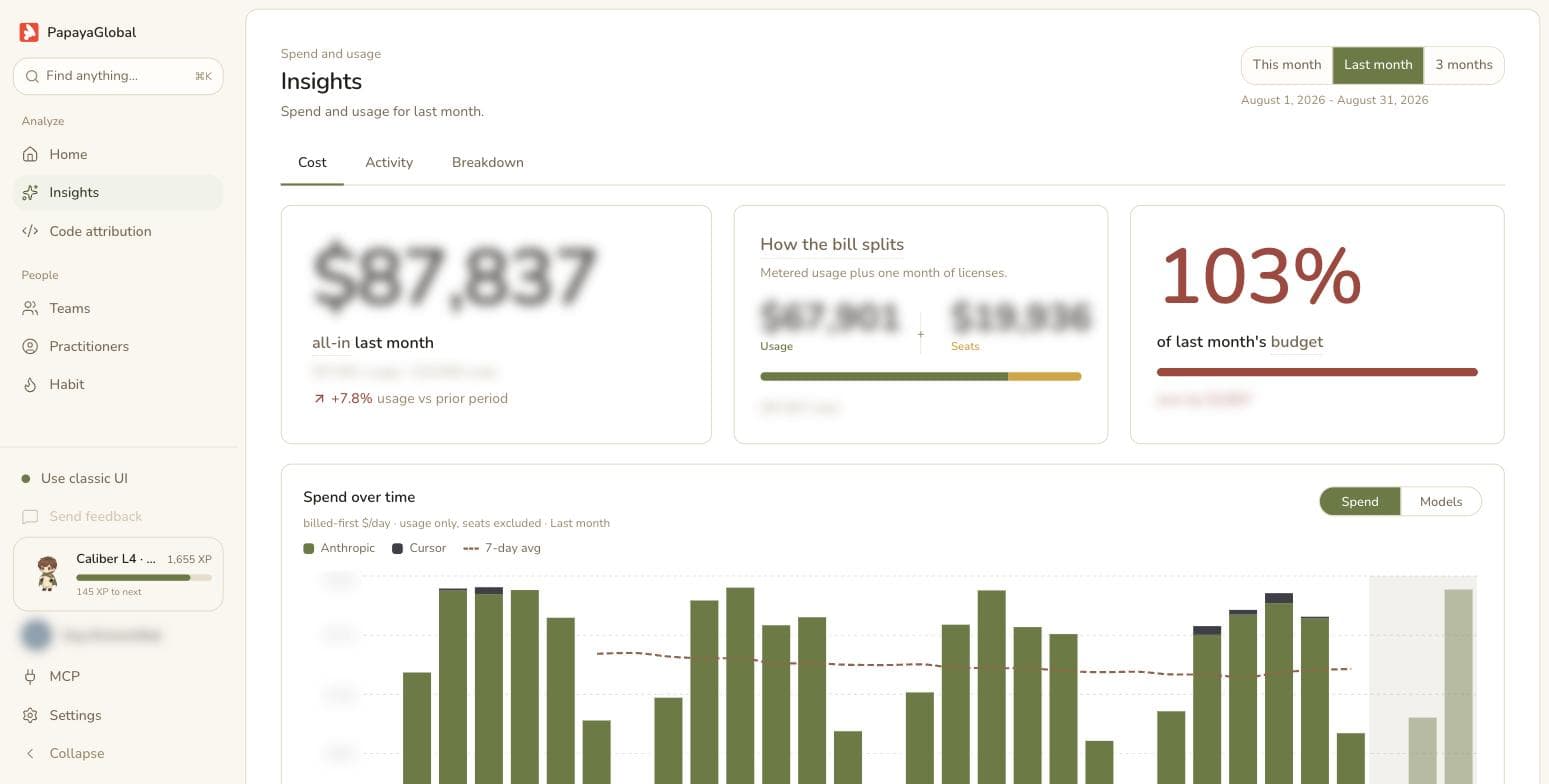Click the 145 XP to next text
This screenshot has width=1549, height=784.
click(109, 592)
